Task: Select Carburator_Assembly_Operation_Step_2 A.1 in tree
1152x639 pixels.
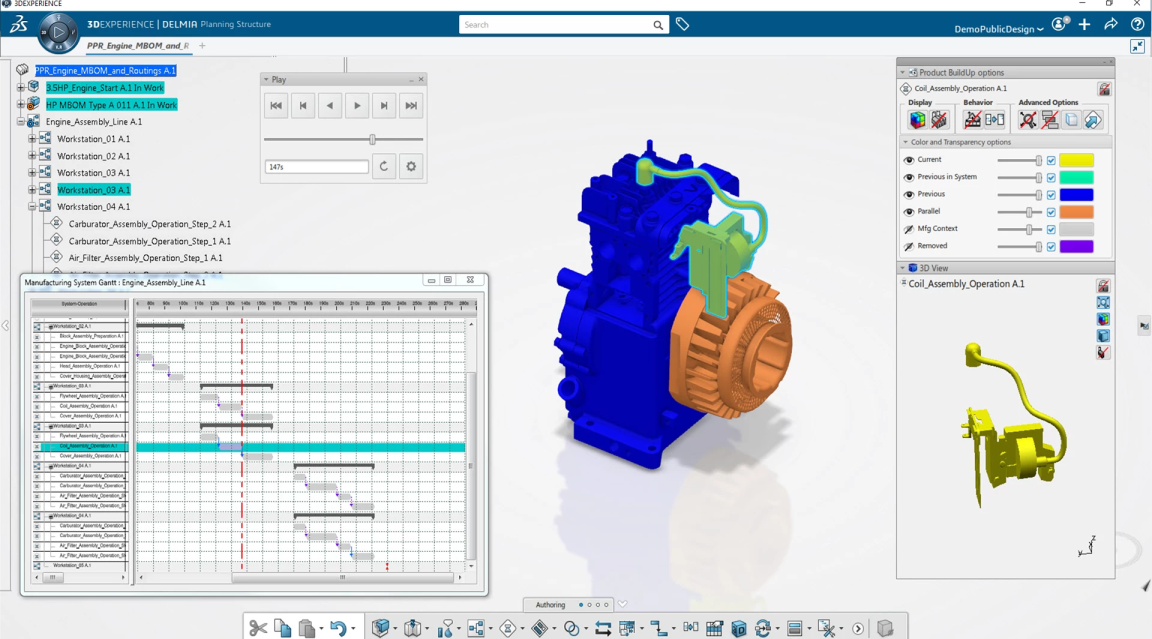Action: [149, 224]
